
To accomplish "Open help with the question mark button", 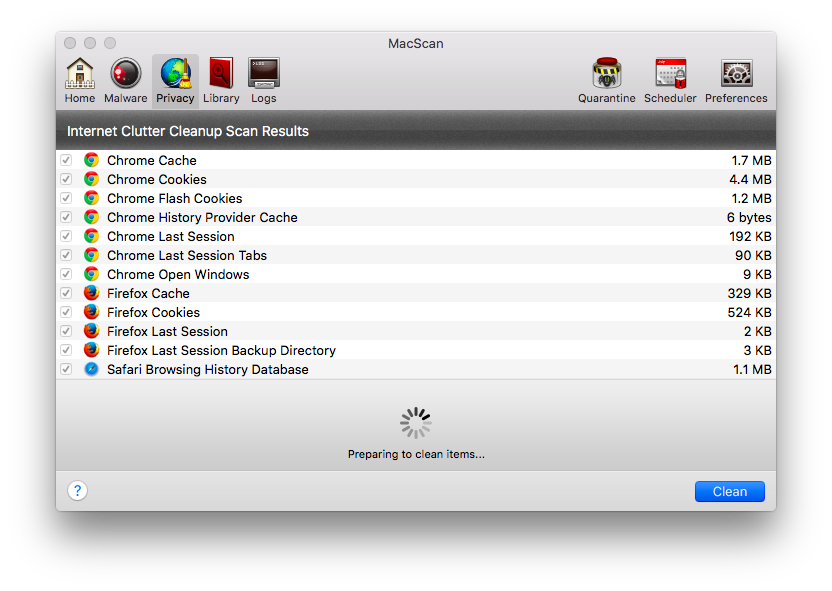I will [77, 491].
